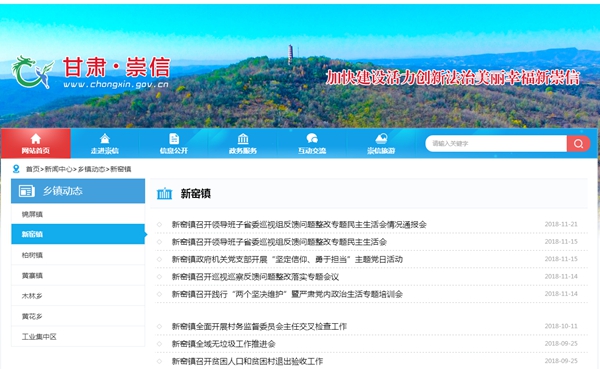Open 政务服务 menu label
600x369 pixels.
coord(243,150)
